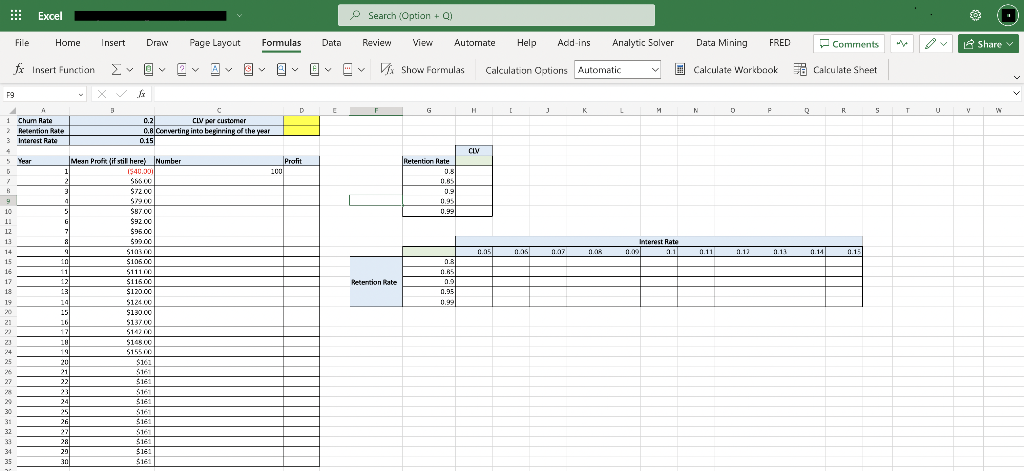Select the "Churn Rate" cell
Screen dimensions: 1024x471
42,120
